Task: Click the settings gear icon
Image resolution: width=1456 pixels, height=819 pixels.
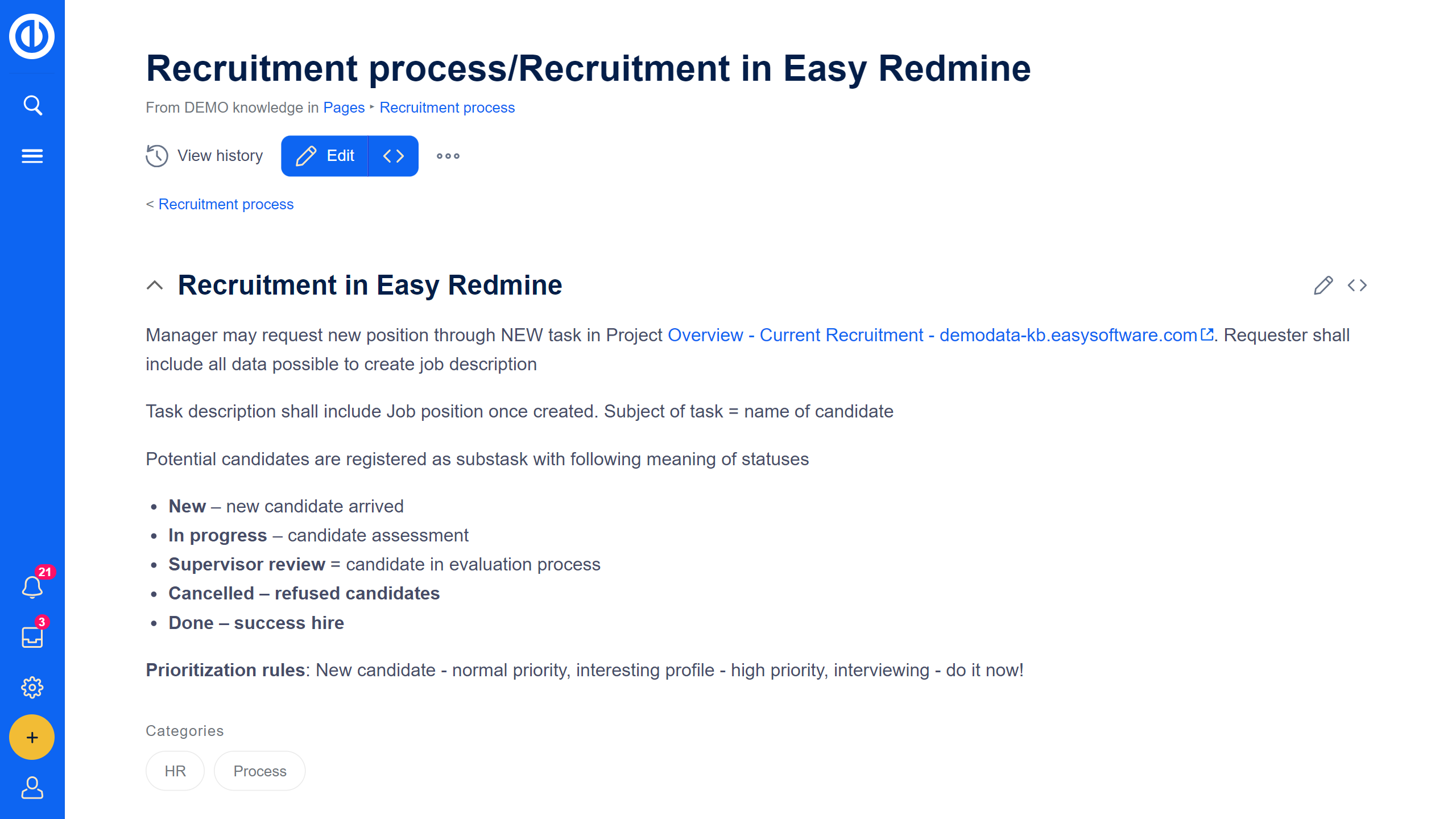Action: tap(32, 687)
